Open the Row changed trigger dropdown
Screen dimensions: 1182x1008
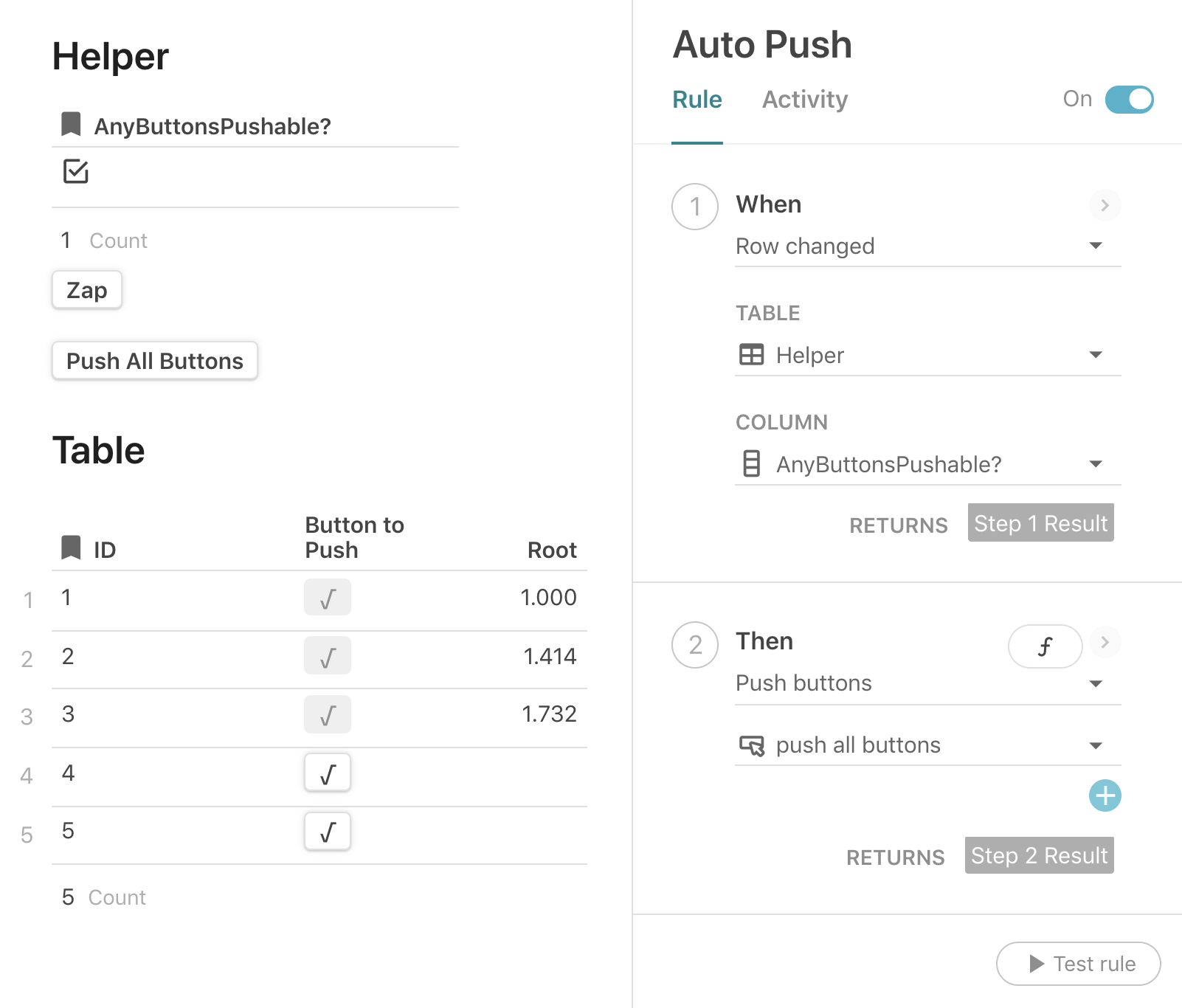(x=1096, y=246)
